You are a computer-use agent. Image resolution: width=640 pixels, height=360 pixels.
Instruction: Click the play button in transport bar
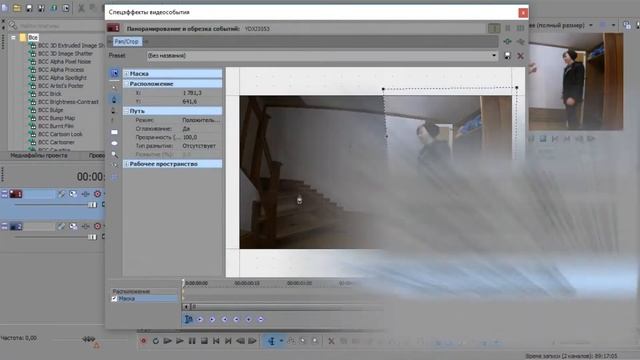[180, 341]
